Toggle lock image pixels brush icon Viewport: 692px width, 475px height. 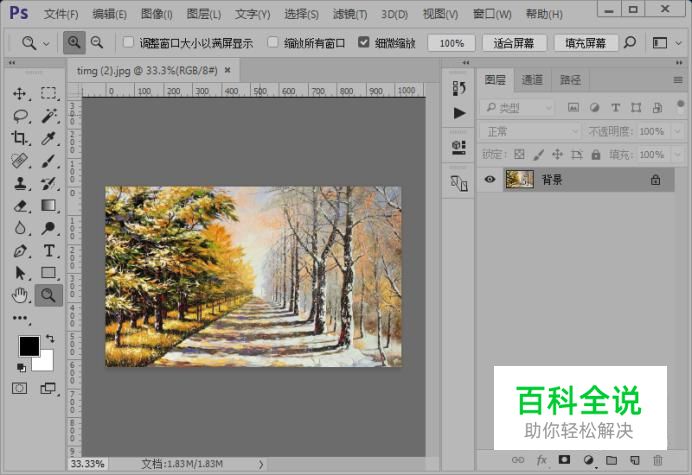(x=538, y=154)
